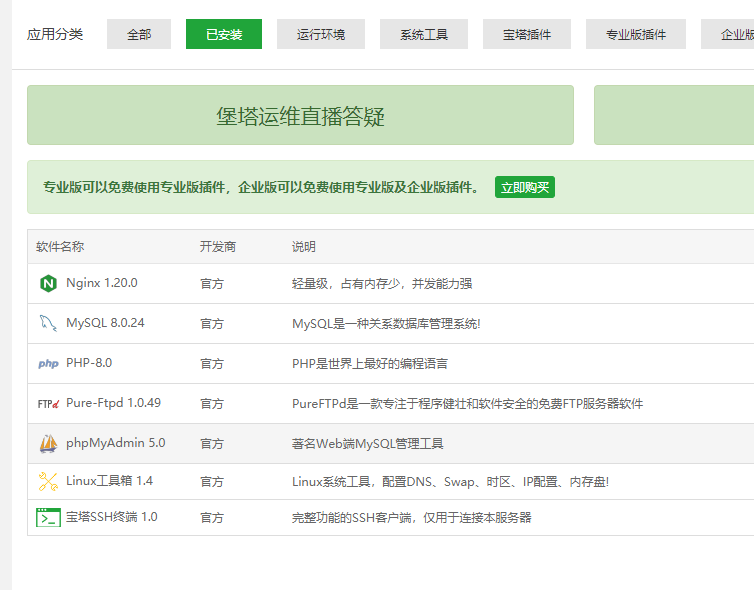Screen dimensions: 754x590
Task: Click the Pure-Ftpd FTP icon
Action: coord(48,403)
